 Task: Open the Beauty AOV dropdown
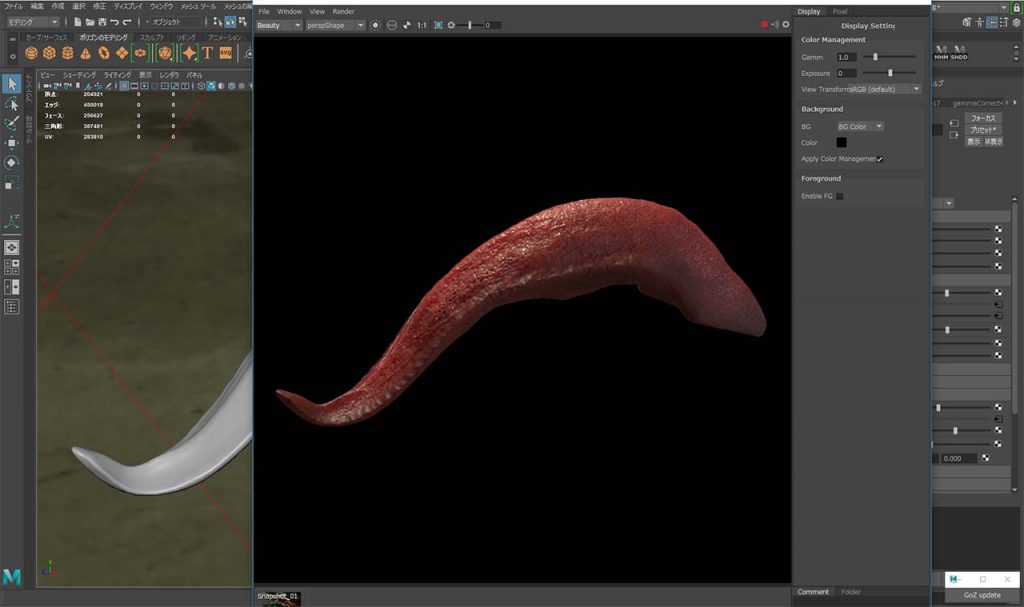pyautogui.click(x=279, y=25)
